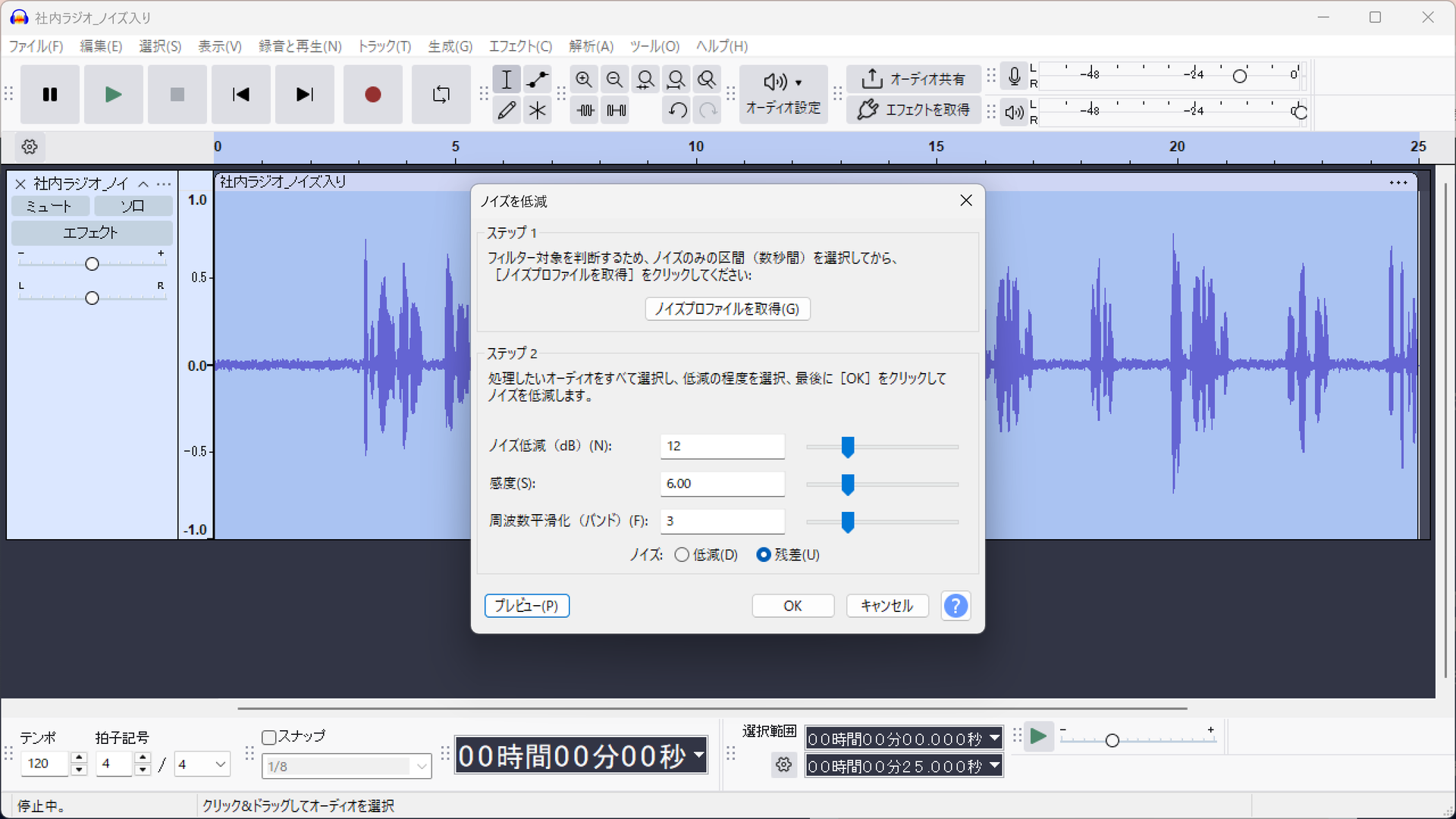Screen dimensions: 1456x819
Task: Select the 残差(U) noise radio button
Action: tap(764, 555)
